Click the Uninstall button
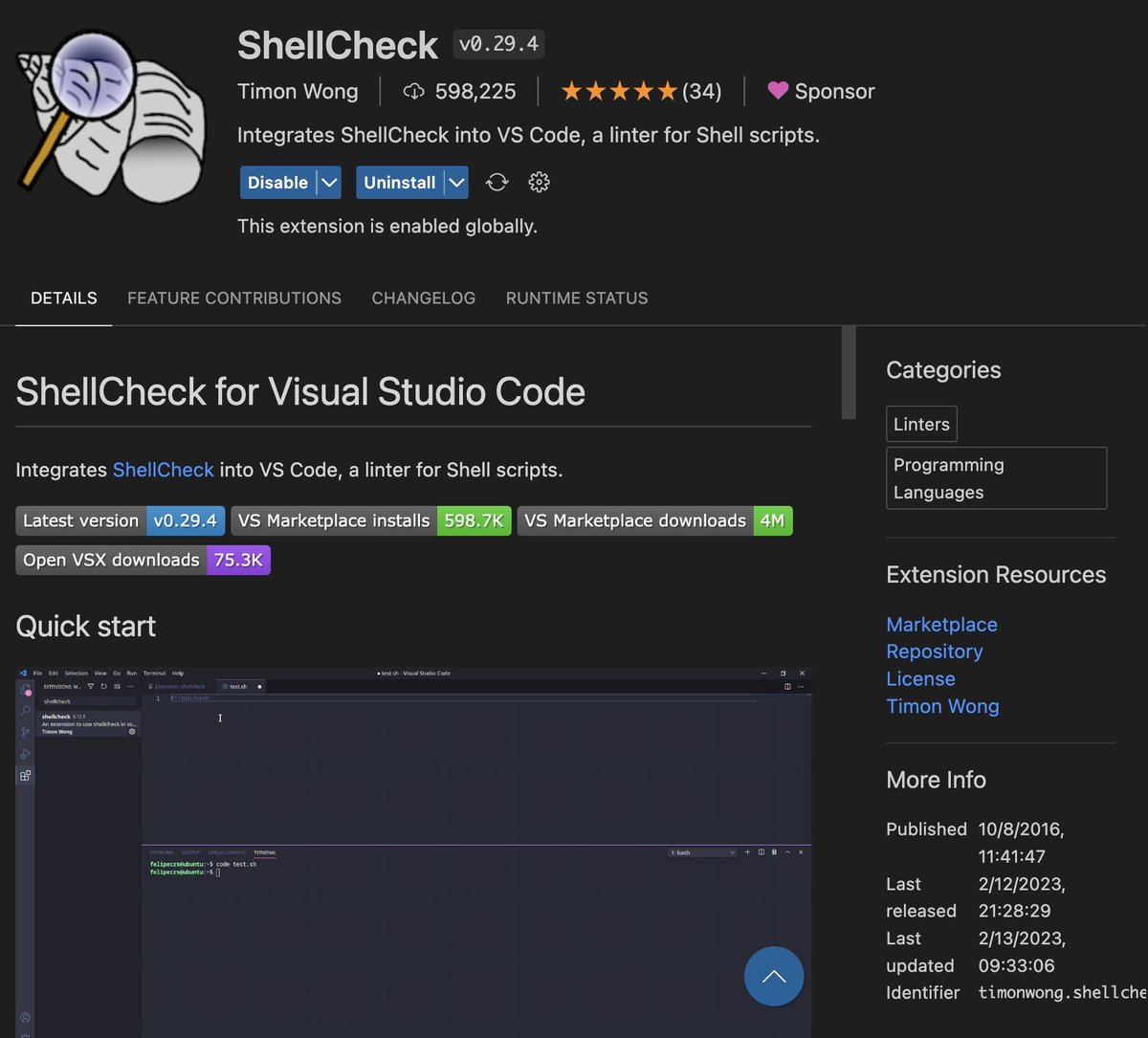Screen dimensions: 1148x1038 pyautogui.click(x=400, y=183)
